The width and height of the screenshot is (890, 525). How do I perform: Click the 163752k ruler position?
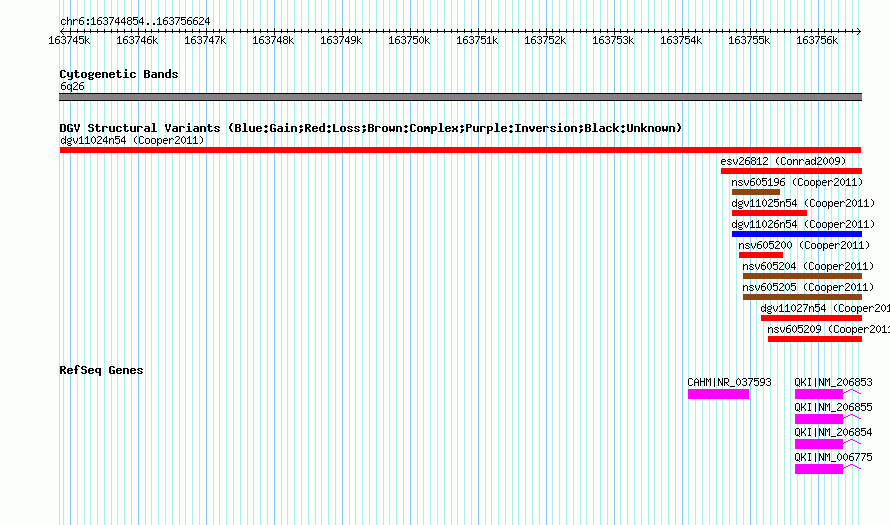pos(545,40)
